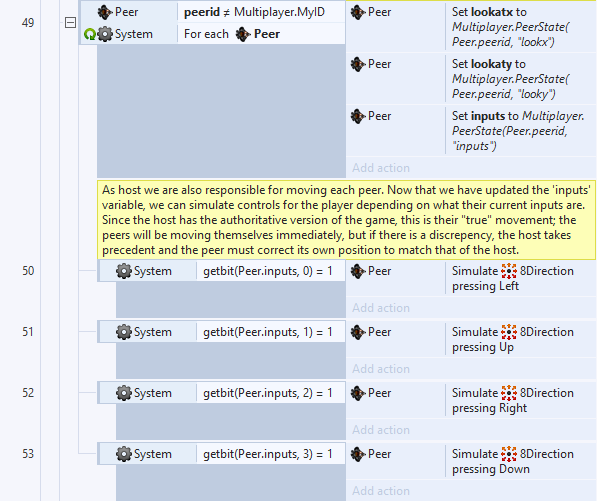Viewport: 597px width, 501px height.
Task: Click the 8Direction icon in pressing Up action
Action: pyautogui.click(x=509, y=332)
